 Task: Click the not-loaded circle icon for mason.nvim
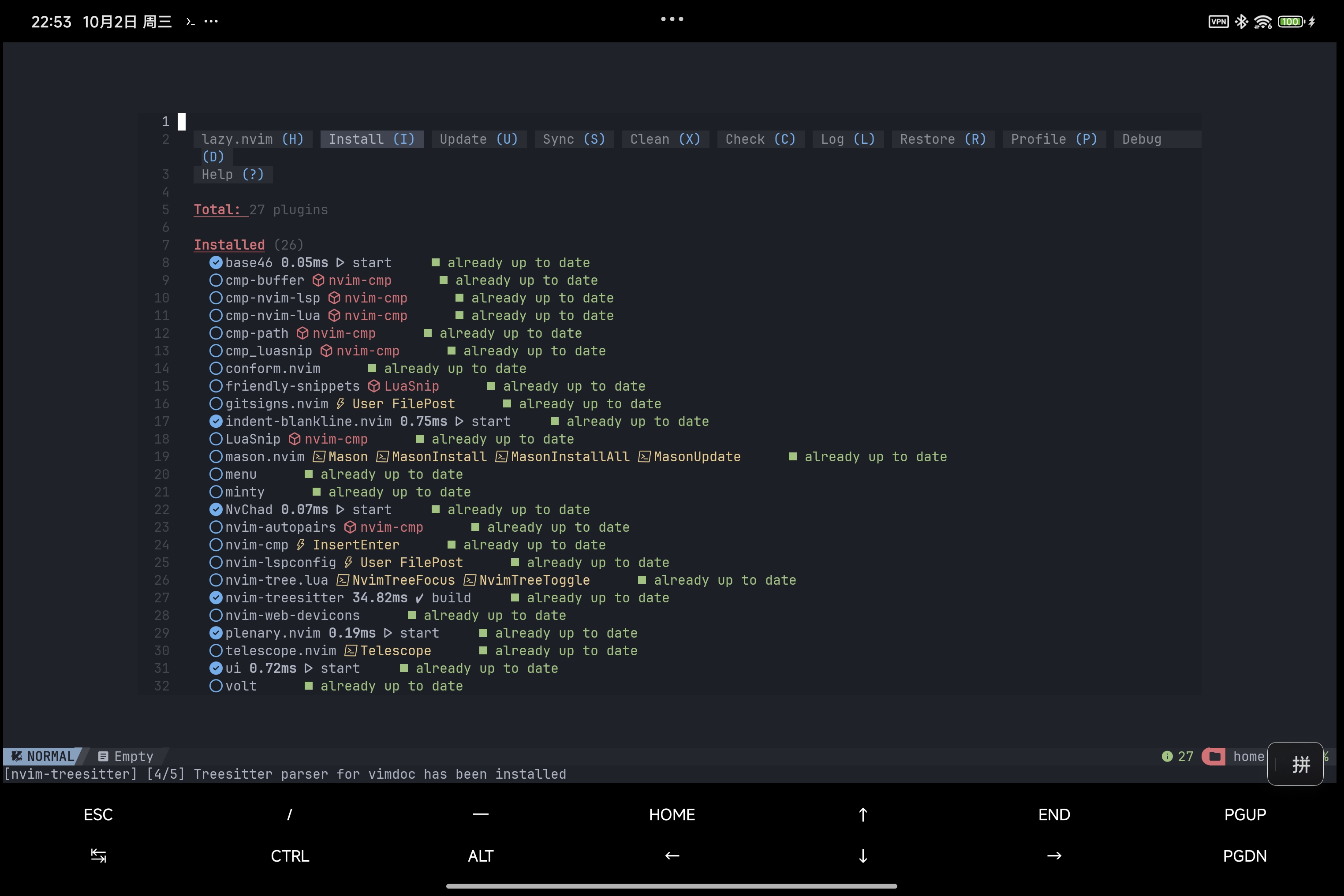click(216, 456)
